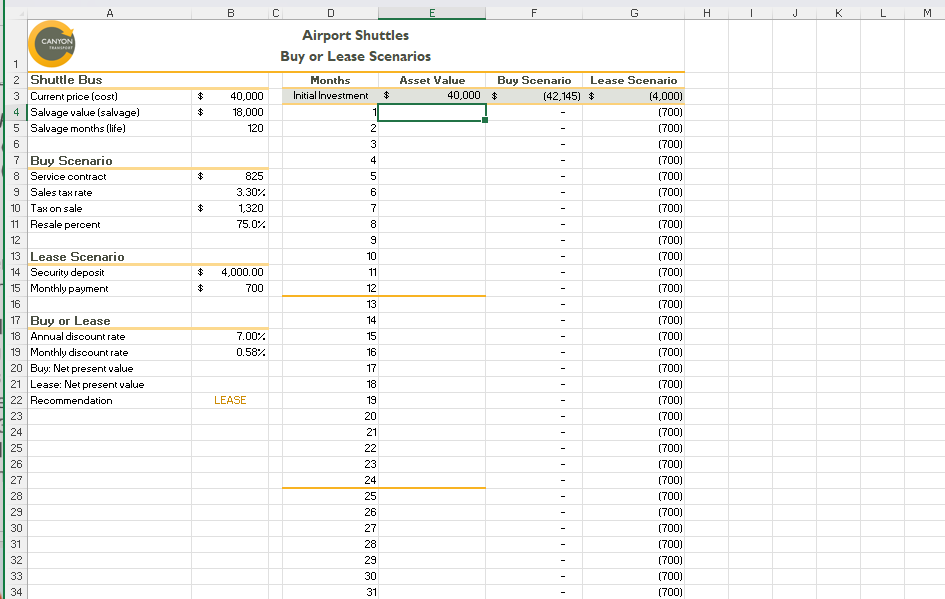Select row 3 header
Viewport: 945px width, 599px height.
point(15,96)
